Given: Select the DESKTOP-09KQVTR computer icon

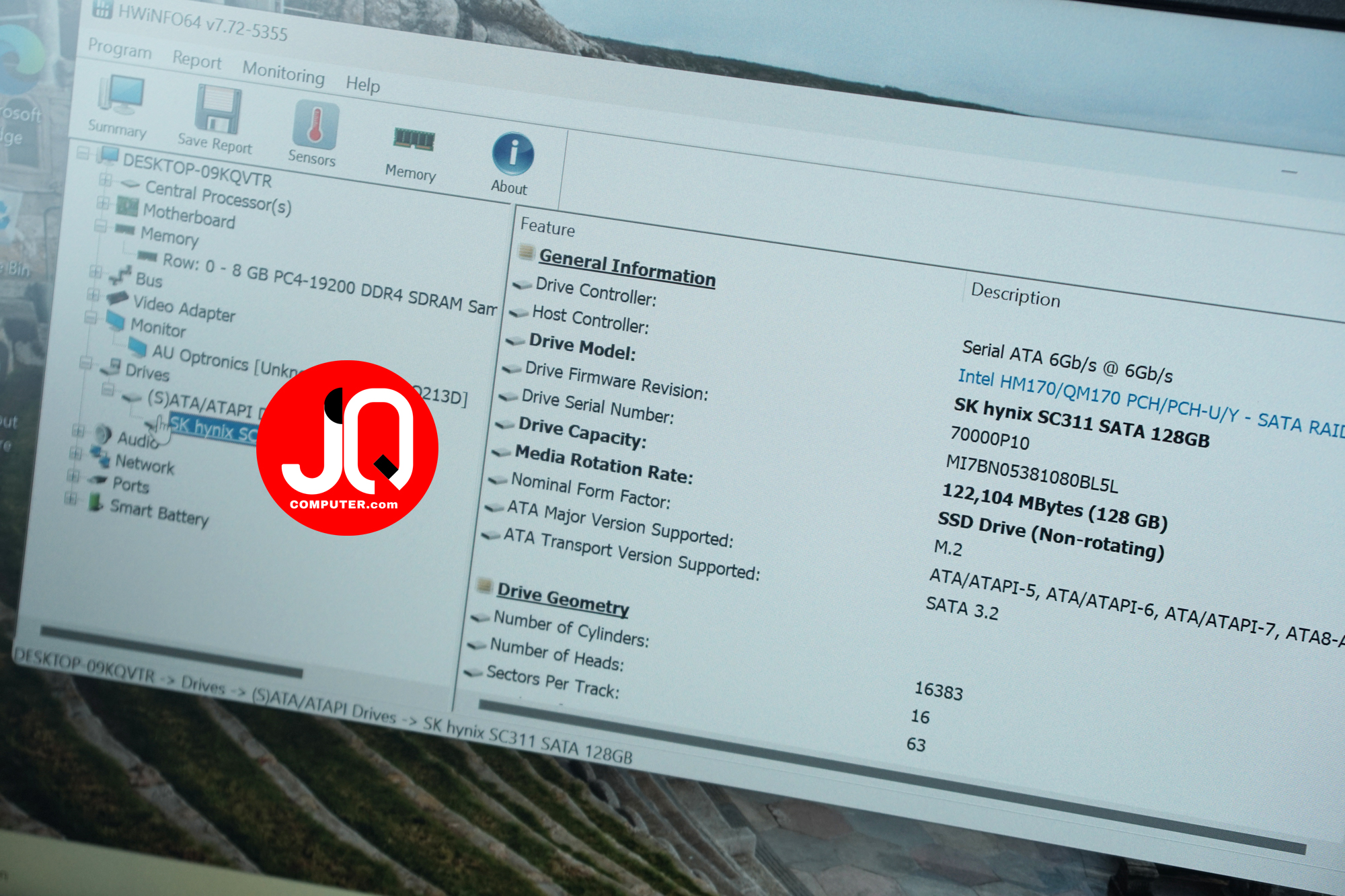Looking at the screenshot, I should coord(107,155).
